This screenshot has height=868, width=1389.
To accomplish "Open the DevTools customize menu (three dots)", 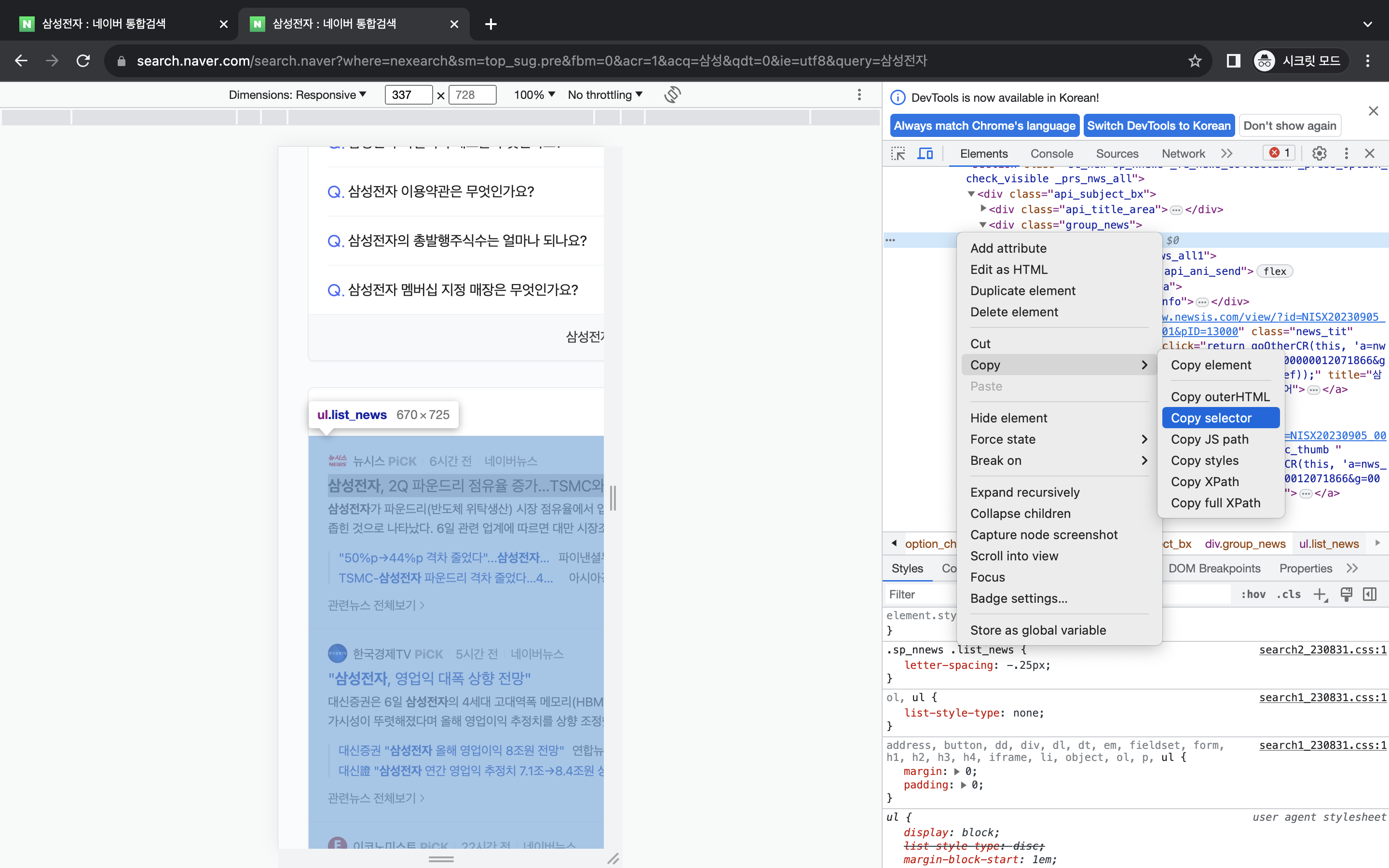I will pos(1347,153).
